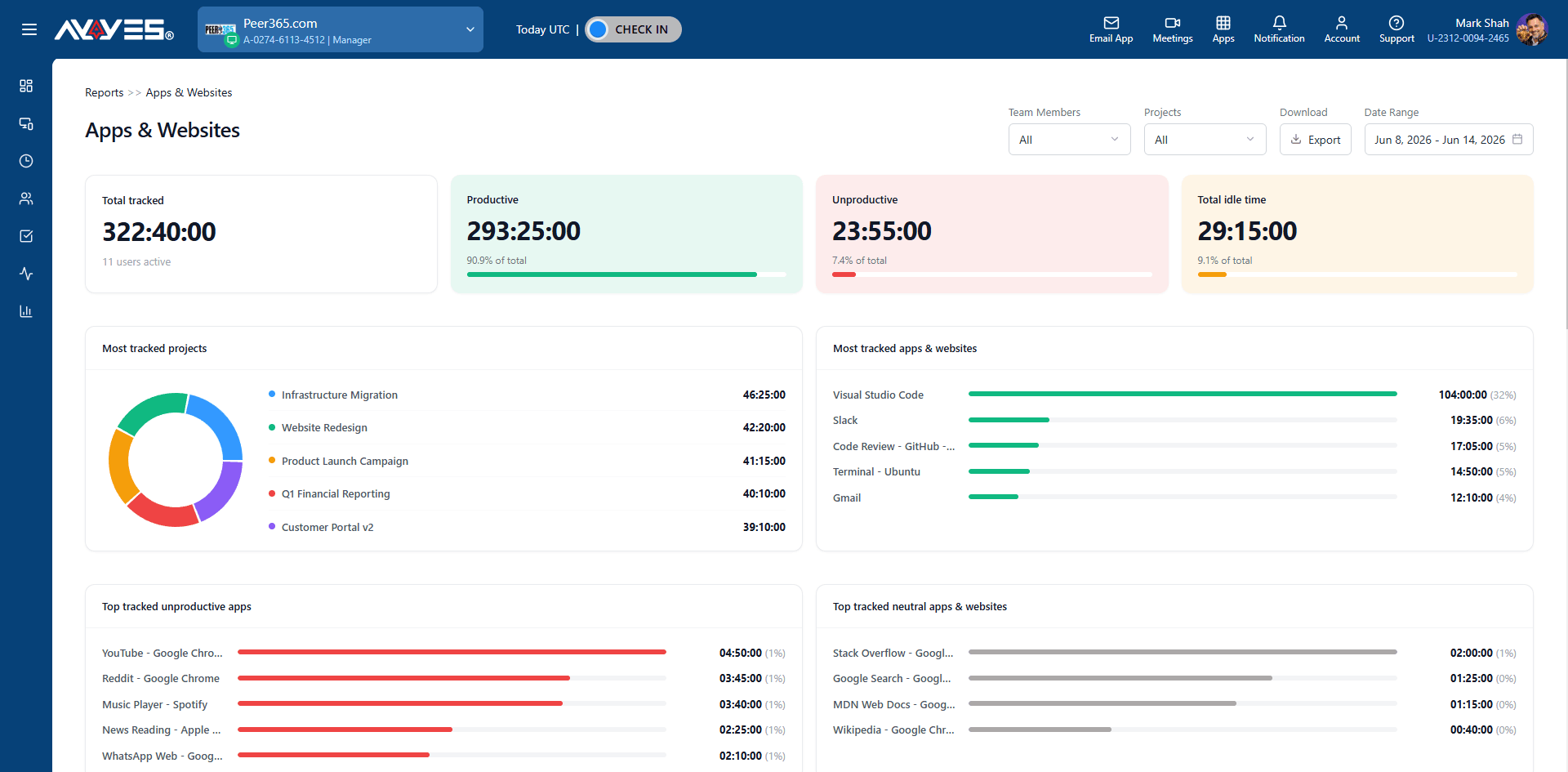Click the 11 users active text
The height and width of the screenshot is (772, 1568).
(x=136, y=261)
